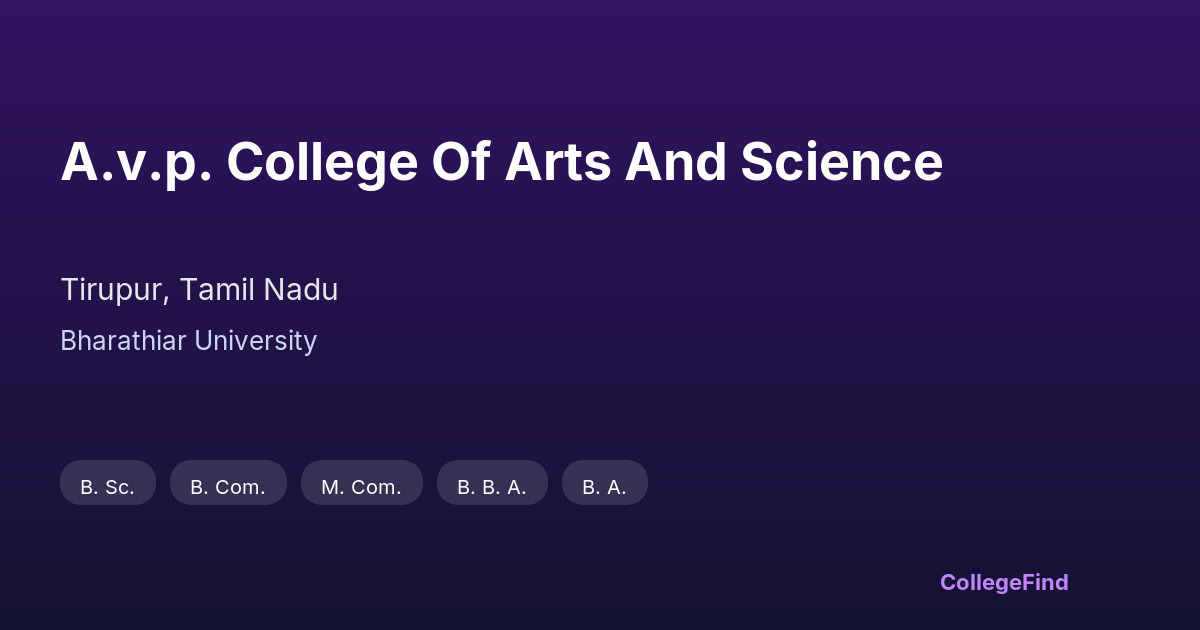Click the Tirupur city and state line
The width and height of the screenshot is (1200, 630).
pyautogui.click(x=199, y=290)
